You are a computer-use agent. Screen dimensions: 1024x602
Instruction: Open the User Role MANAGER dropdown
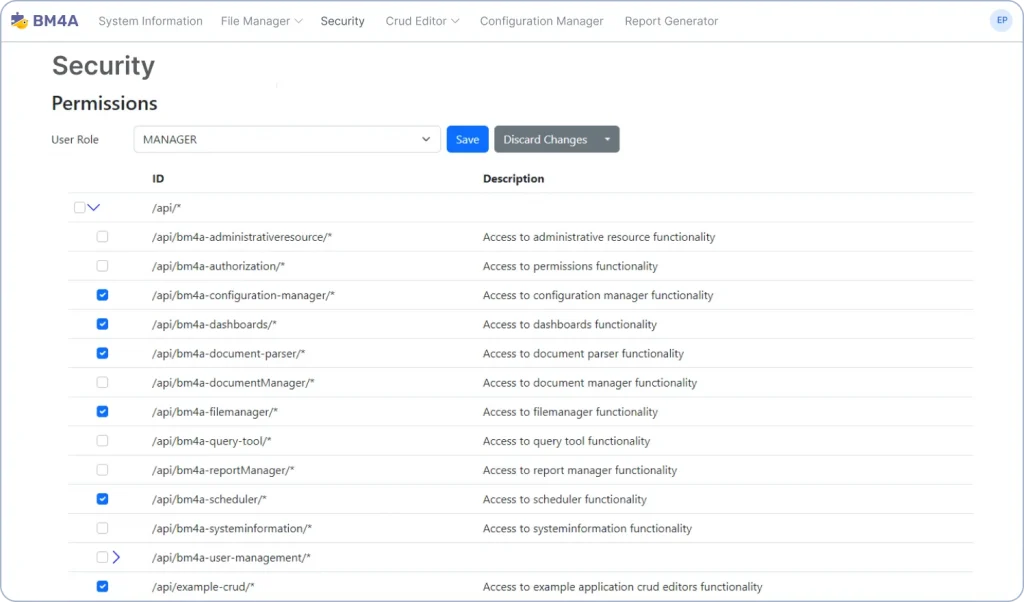(287, 139)
